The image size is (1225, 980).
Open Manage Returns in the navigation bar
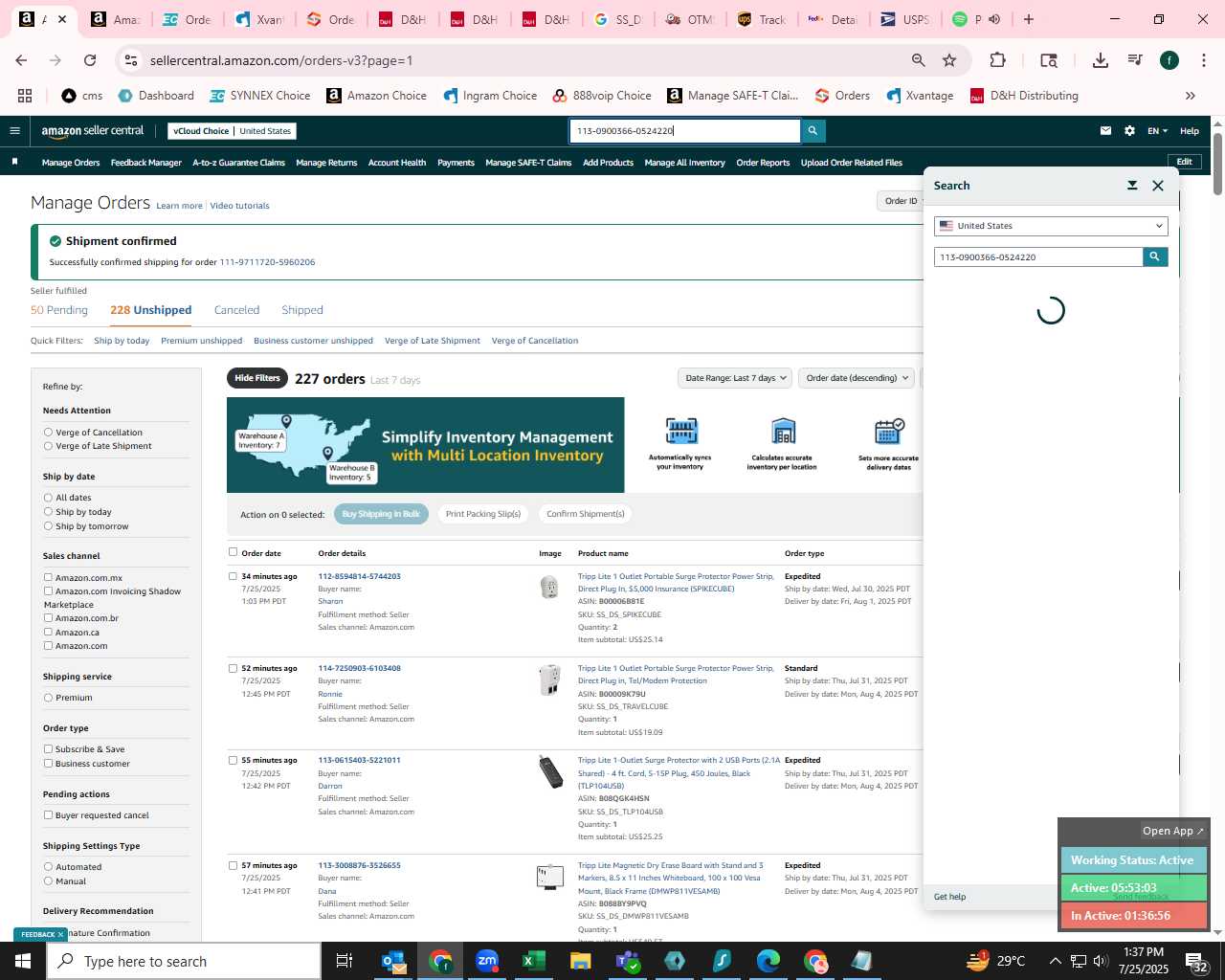click(326, 163)
